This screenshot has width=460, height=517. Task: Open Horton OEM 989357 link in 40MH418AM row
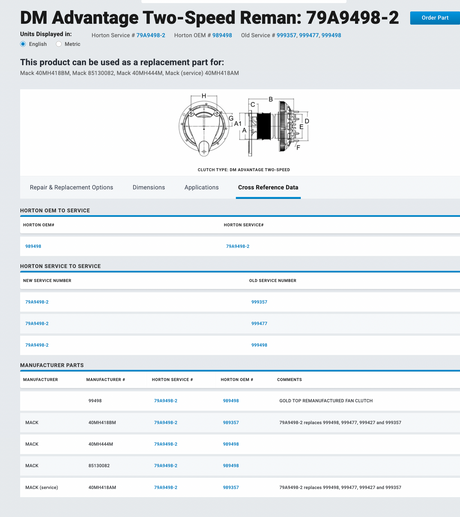pos(231,487)
